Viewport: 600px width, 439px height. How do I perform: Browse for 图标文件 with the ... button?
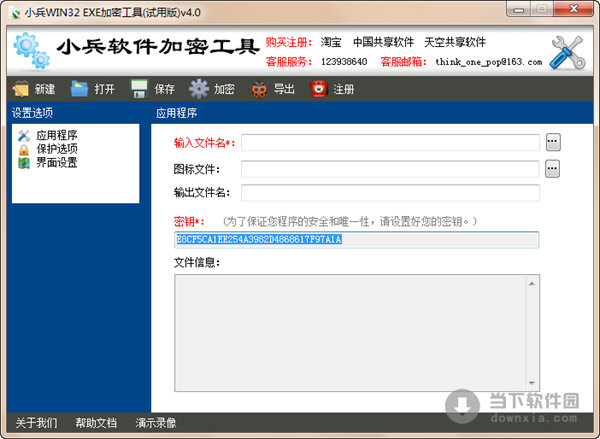[553, 169]
